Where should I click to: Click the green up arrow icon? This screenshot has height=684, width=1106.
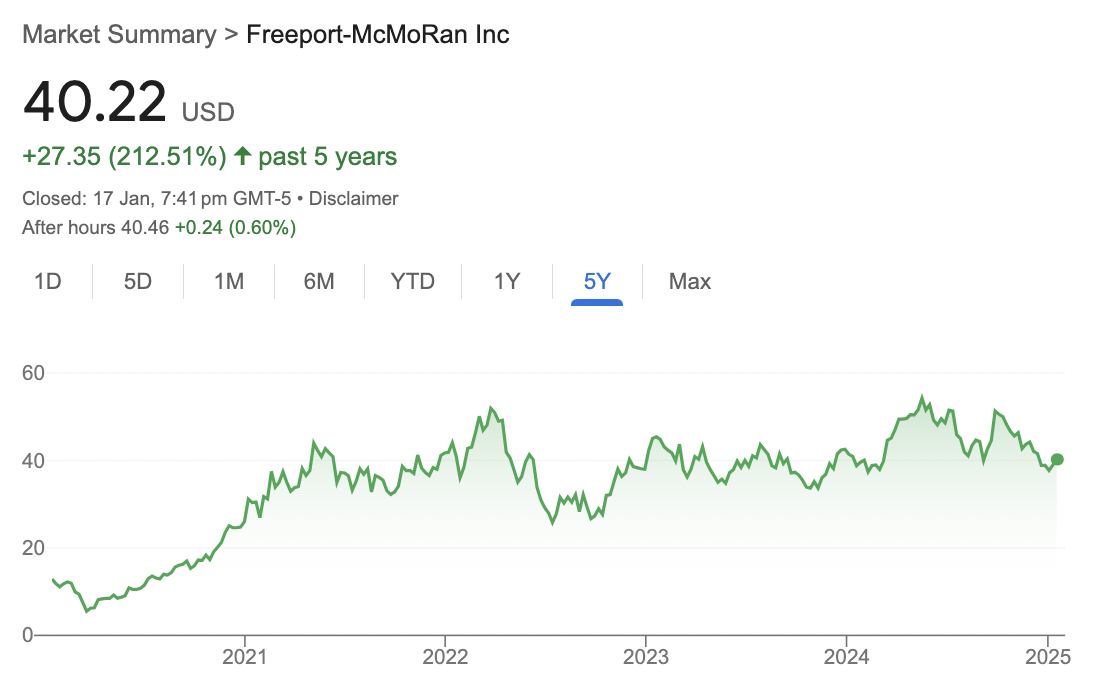tap(242, 157)
